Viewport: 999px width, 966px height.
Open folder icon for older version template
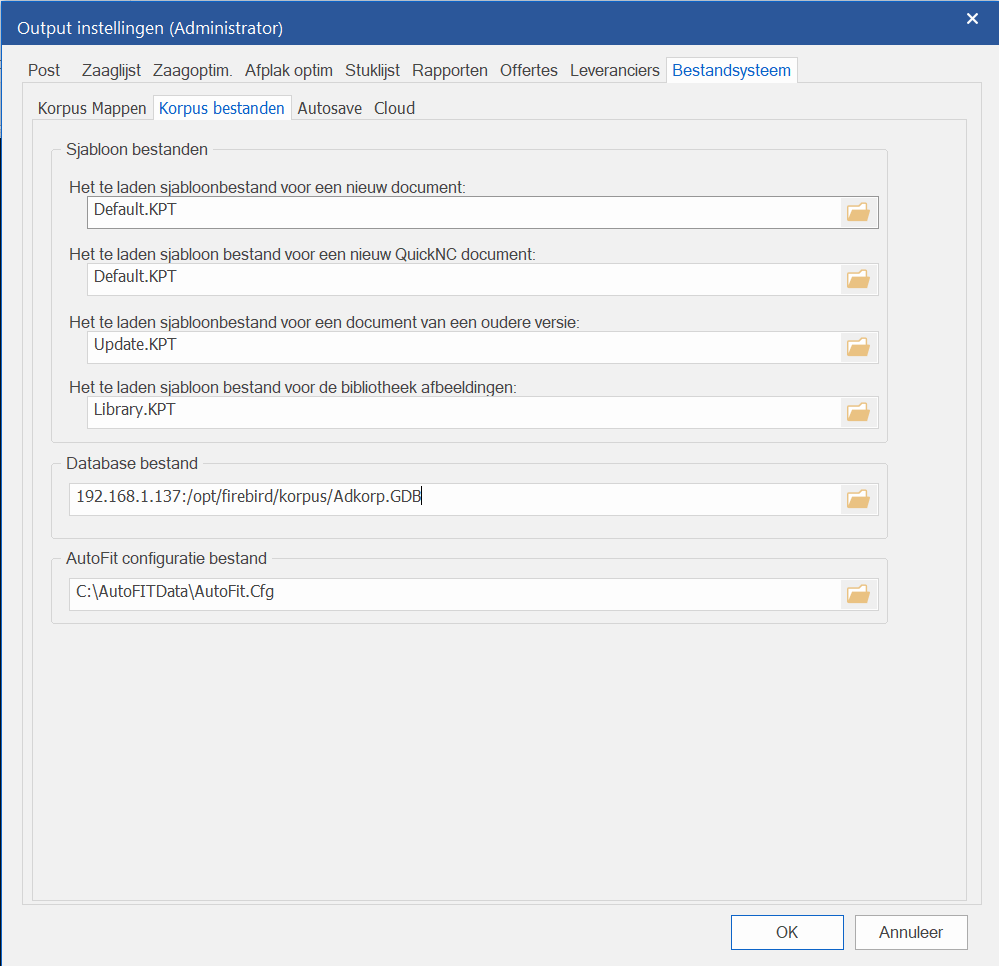click(x=858, y=347)
